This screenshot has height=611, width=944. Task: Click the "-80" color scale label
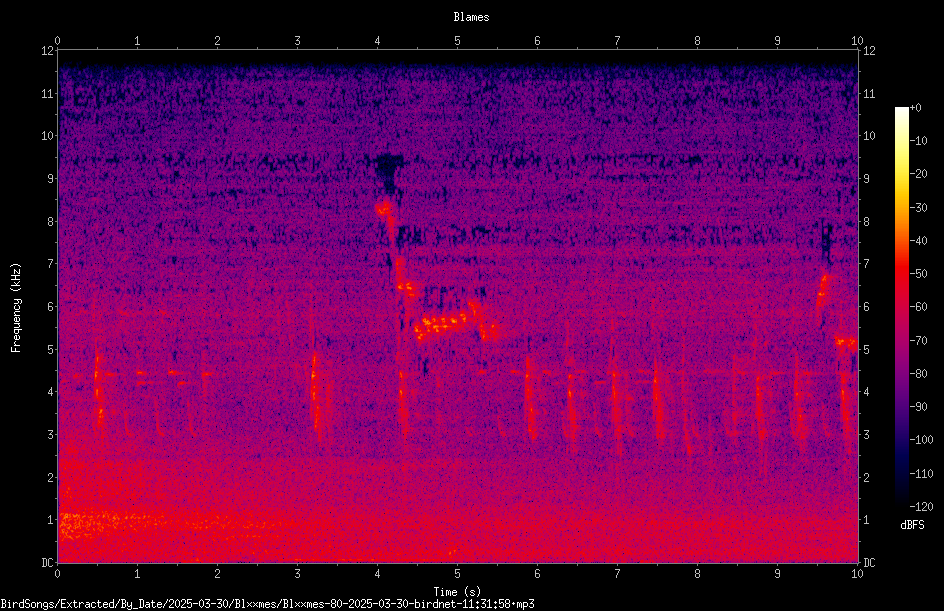pos(918,374)
